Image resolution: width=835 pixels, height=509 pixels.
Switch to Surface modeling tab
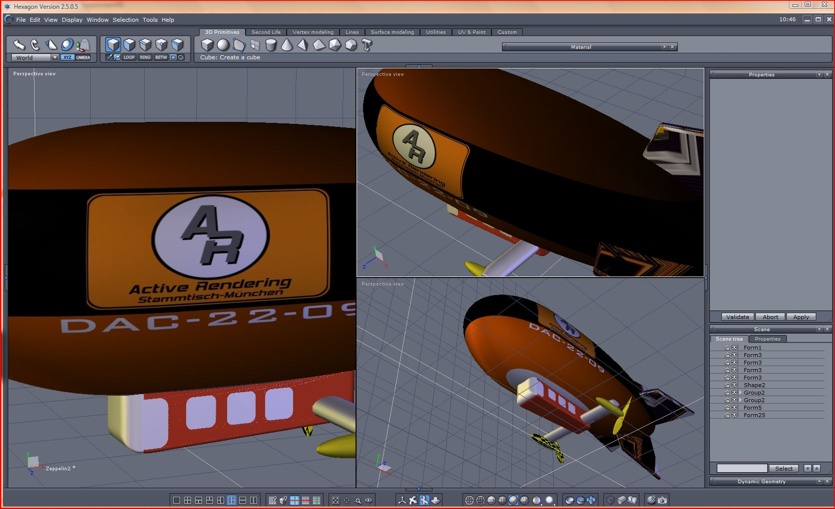pos(392,32)
